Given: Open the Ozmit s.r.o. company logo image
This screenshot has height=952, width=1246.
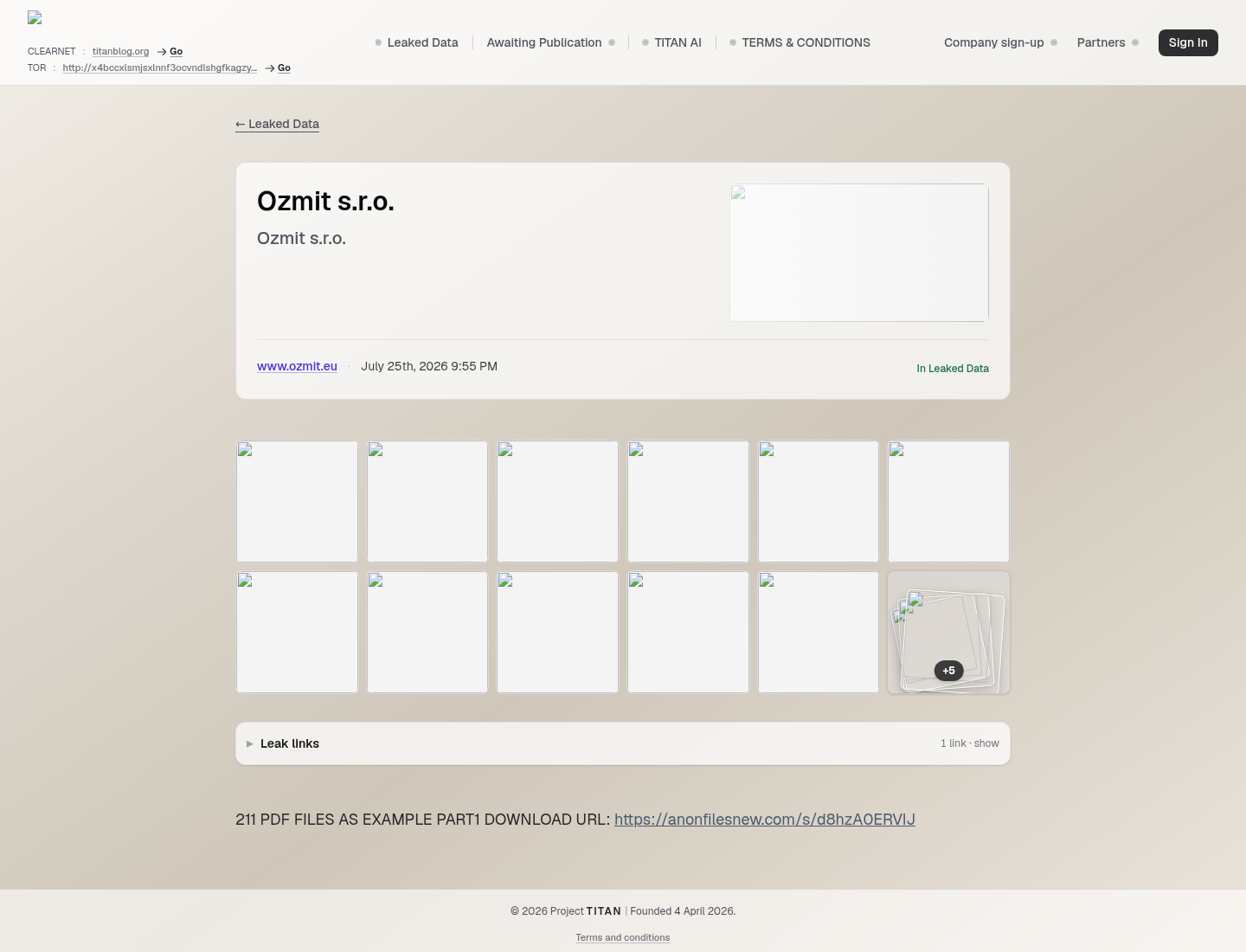Looking at the screenshot, I should pyautogui.click(x=859, y=253).
